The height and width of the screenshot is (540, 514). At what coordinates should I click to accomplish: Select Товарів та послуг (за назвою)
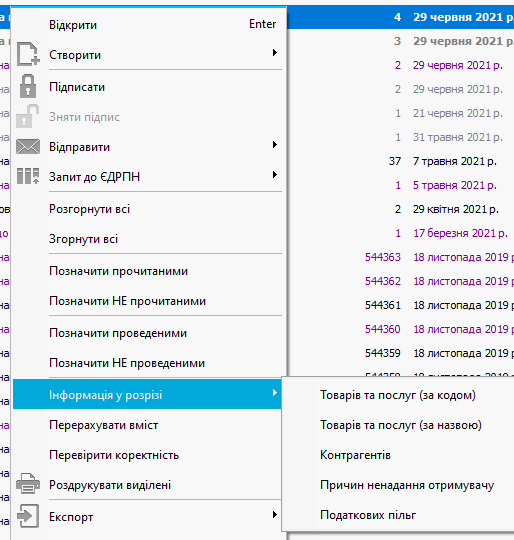pyautogui.click(x=399, y=425)
